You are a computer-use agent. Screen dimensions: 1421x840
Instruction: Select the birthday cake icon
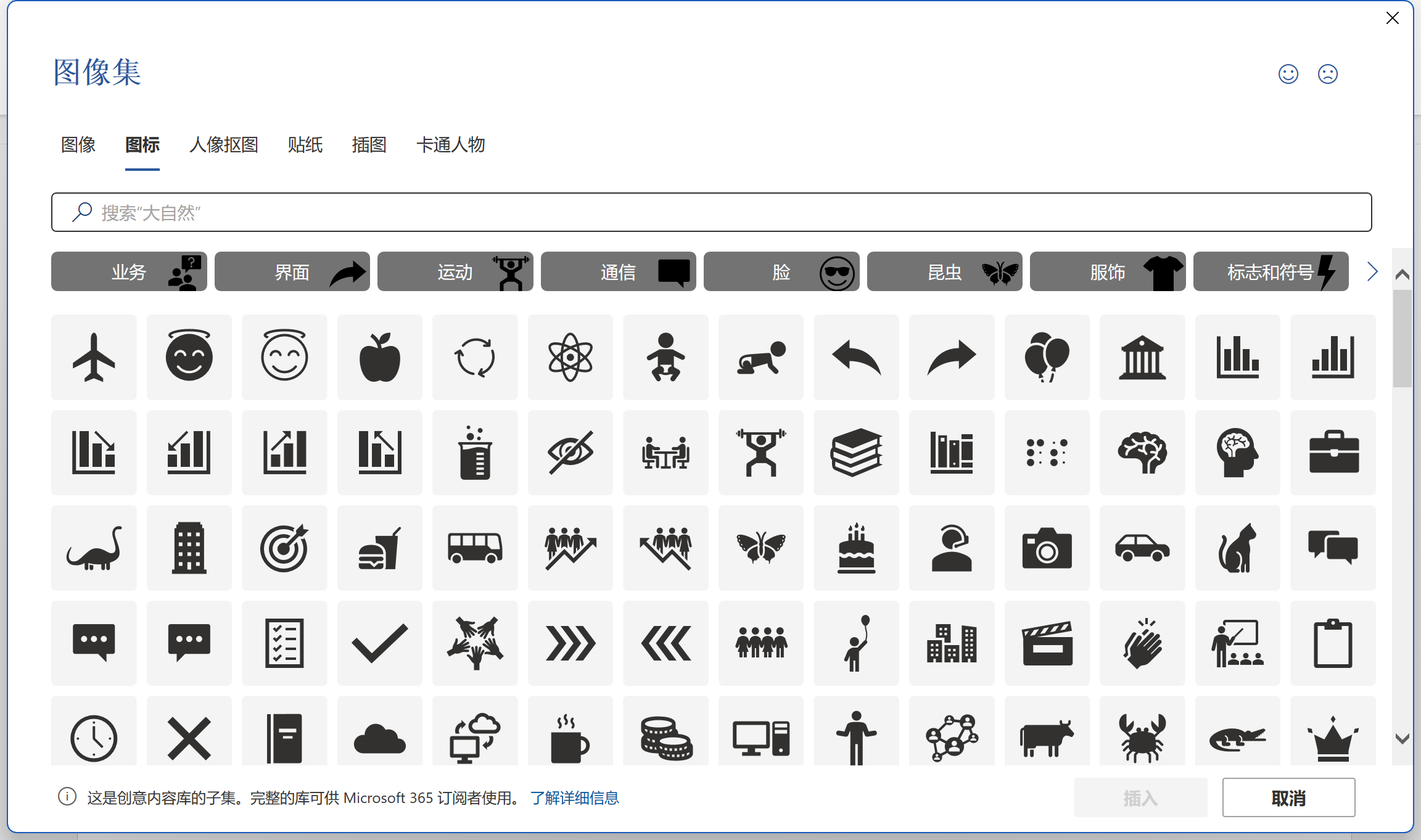coord(856,548)
